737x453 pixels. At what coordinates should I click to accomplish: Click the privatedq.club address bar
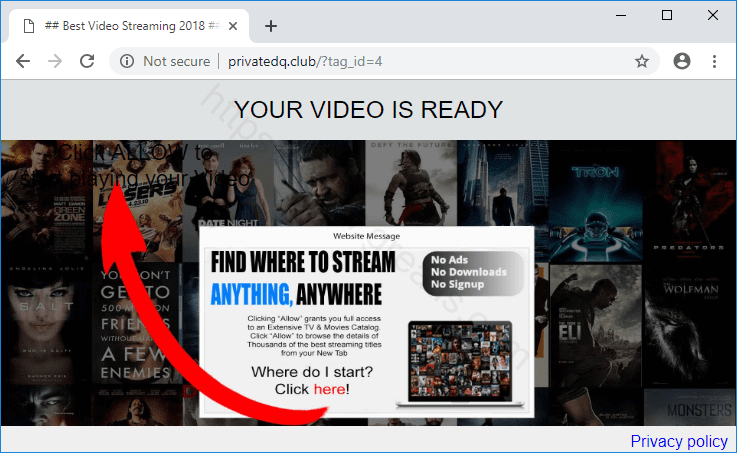[x=400, y=61]
